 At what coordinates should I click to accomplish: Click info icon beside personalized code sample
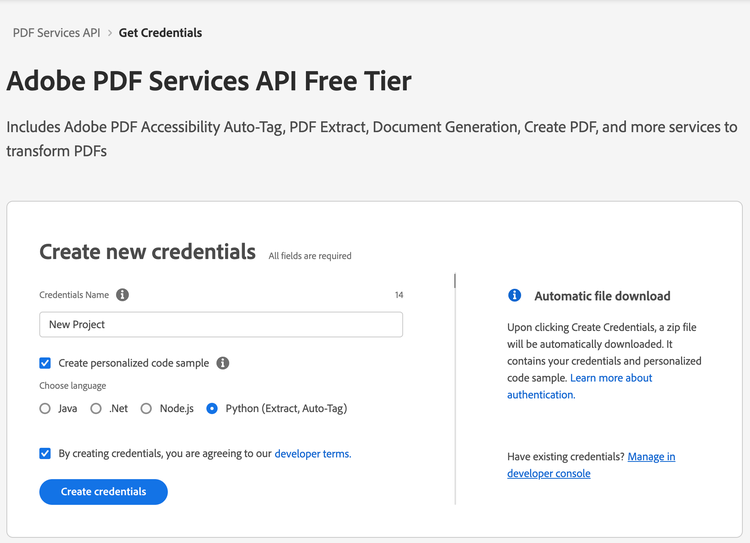pos(223,363)
